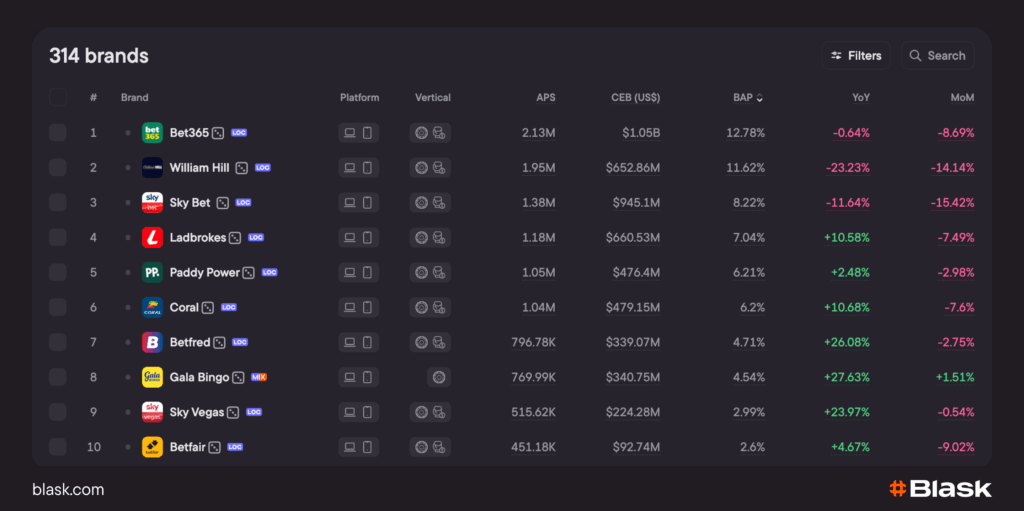Click the casino chip vertical icon for Gala Bingo
Viewport: 1024px width, 511px height.
pos(438,377)
